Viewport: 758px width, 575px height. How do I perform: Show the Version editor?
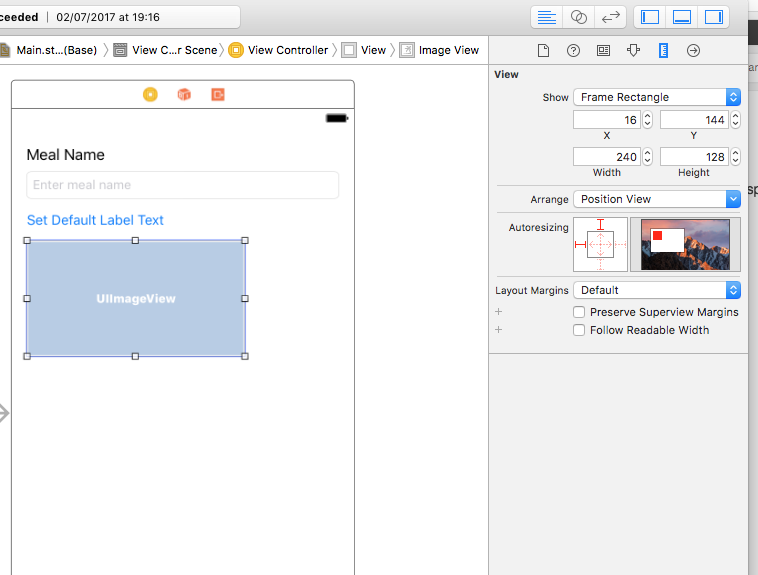[x=611, y=17]
